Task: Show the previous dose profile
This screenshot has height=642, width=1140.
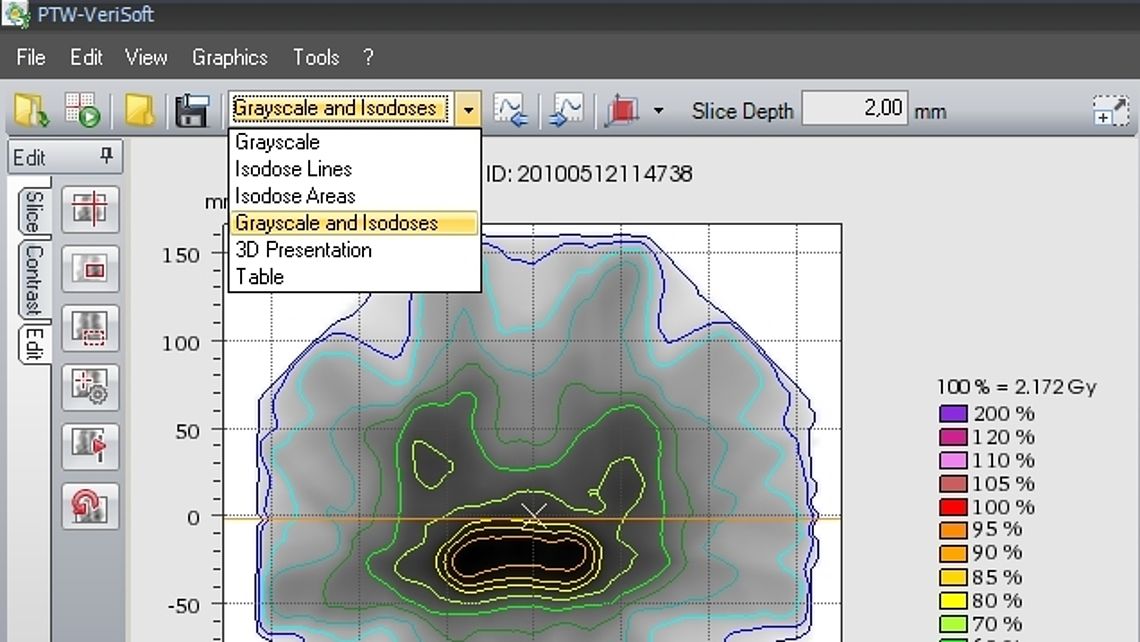Action: [511, 110]
